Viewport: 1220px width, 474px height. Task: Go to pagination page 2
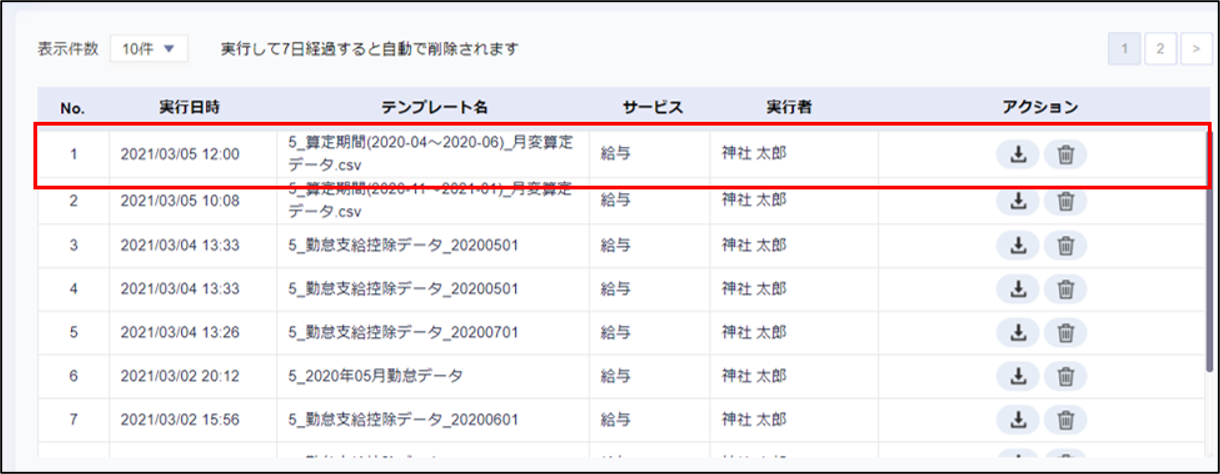click(1160, 48)
